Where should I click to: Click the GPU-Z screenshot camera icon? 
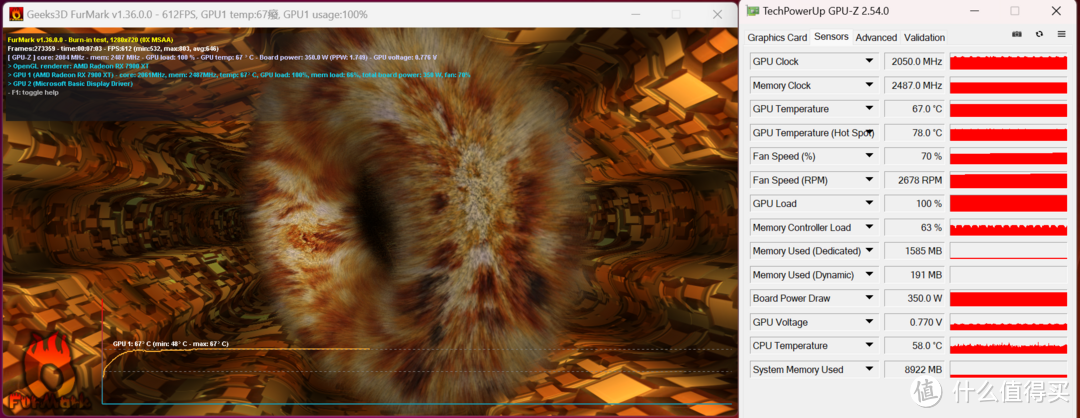pos(1017,34)
